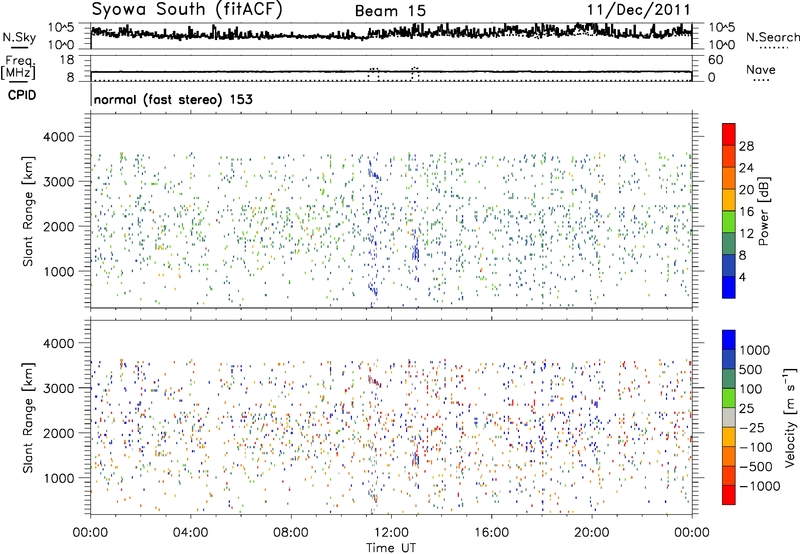Click 'normal (fast stereo) 153' text
This screenshot has height=554, width=800.
pos(173,99)
